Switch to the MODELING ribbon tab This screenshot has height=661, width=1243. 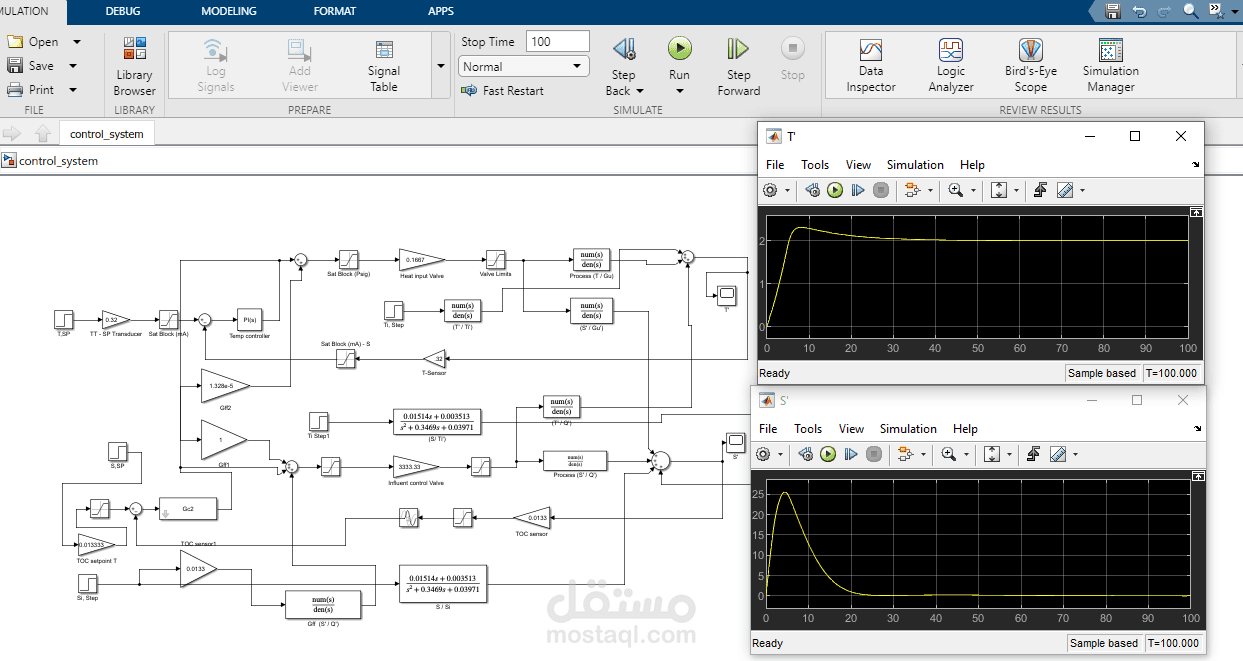(229, 12)
